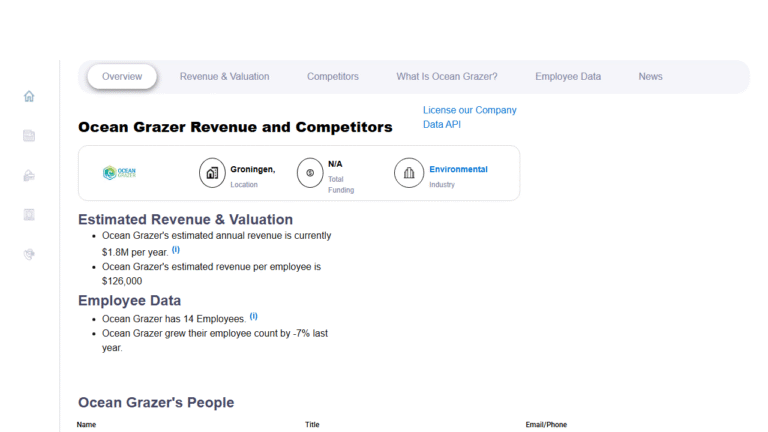Click the Email/Phone column header
Image resolution: width=768 pixels, height=432 pixels.
click(546, 425)
